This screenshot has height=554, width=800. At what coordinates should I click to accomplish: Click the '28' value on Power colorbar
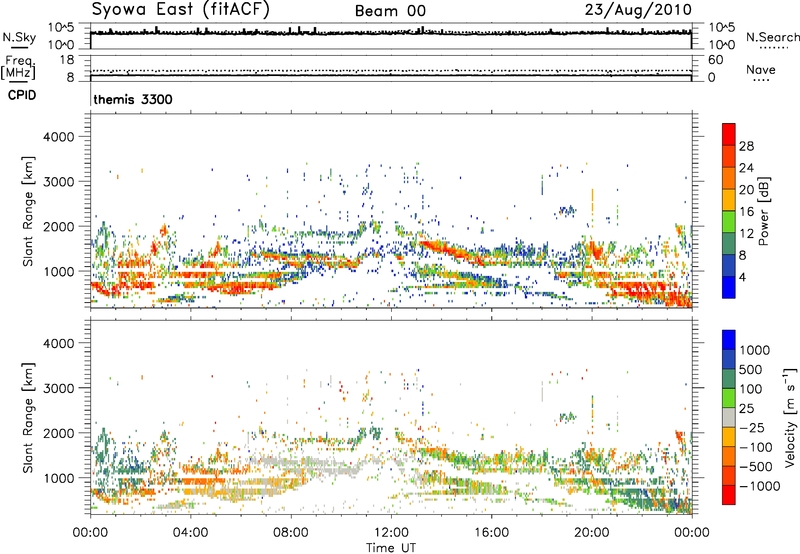(x=746, y=146)
